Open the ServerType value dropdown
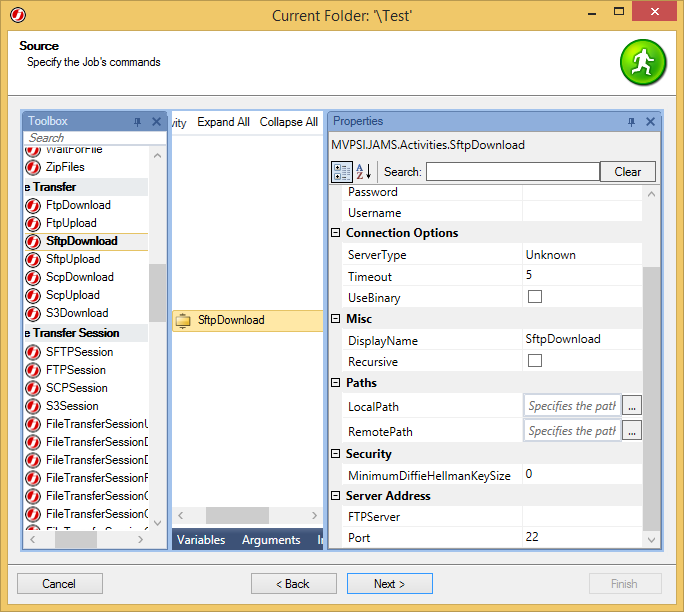This screenshot has width=684, height=612. (582, 255)
